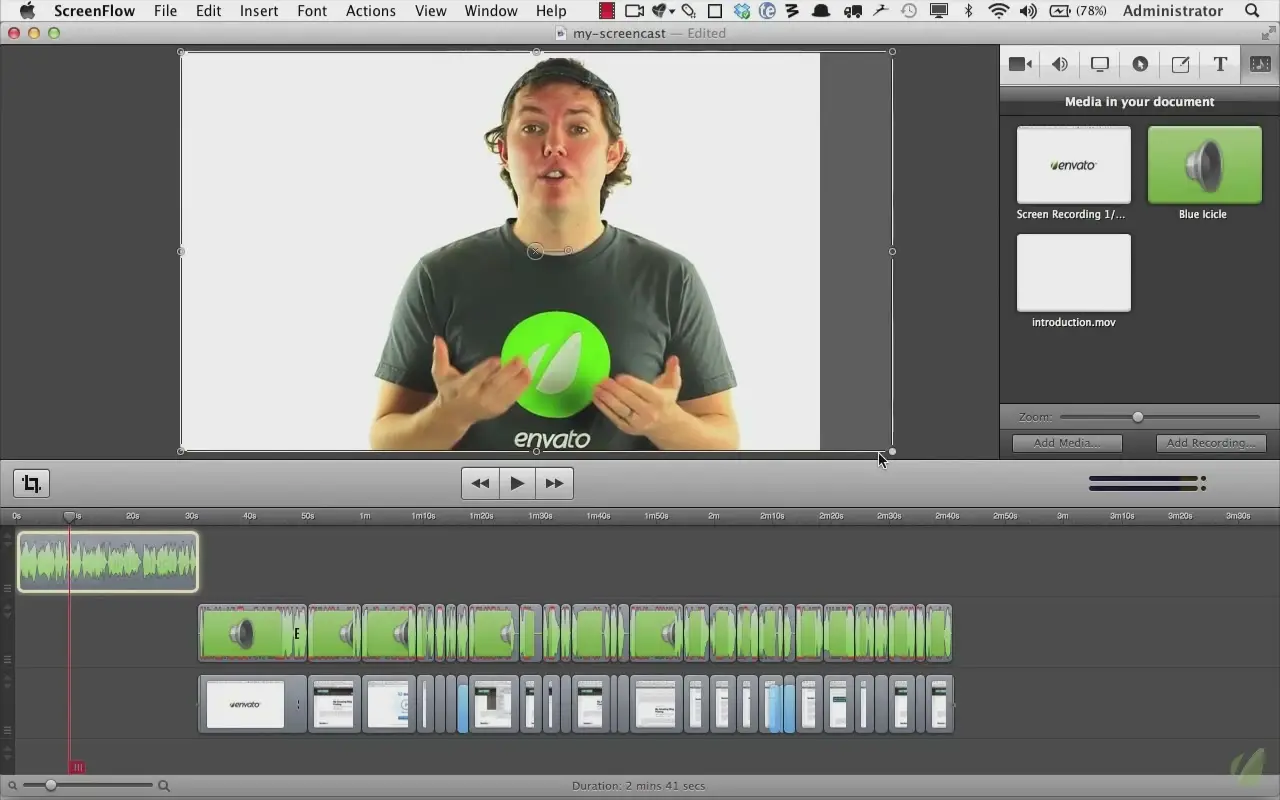Click the "Duration: 2 mins 41 secs" status text
The image size is (1280, 800).
(x=638, y=786)
